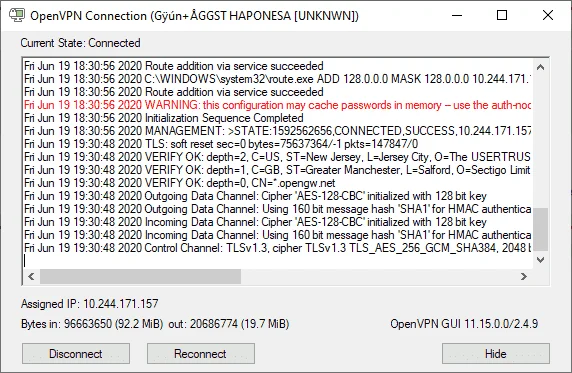This screenshot has height=373, width=572.
Task: Click the log scroll up arrow
Action: coord(541,67)
